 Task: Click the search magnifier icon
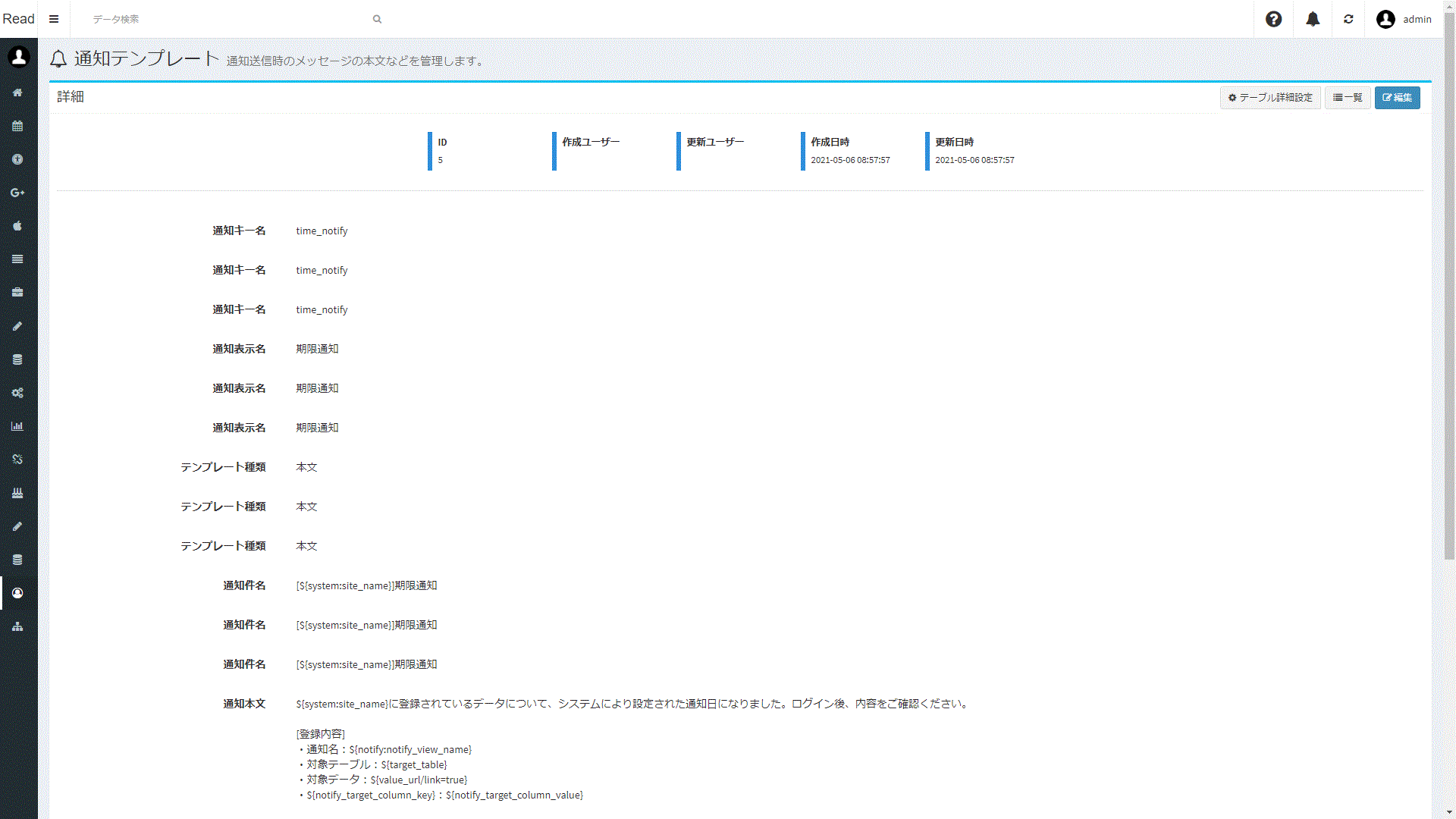click(x=377, y=19)
